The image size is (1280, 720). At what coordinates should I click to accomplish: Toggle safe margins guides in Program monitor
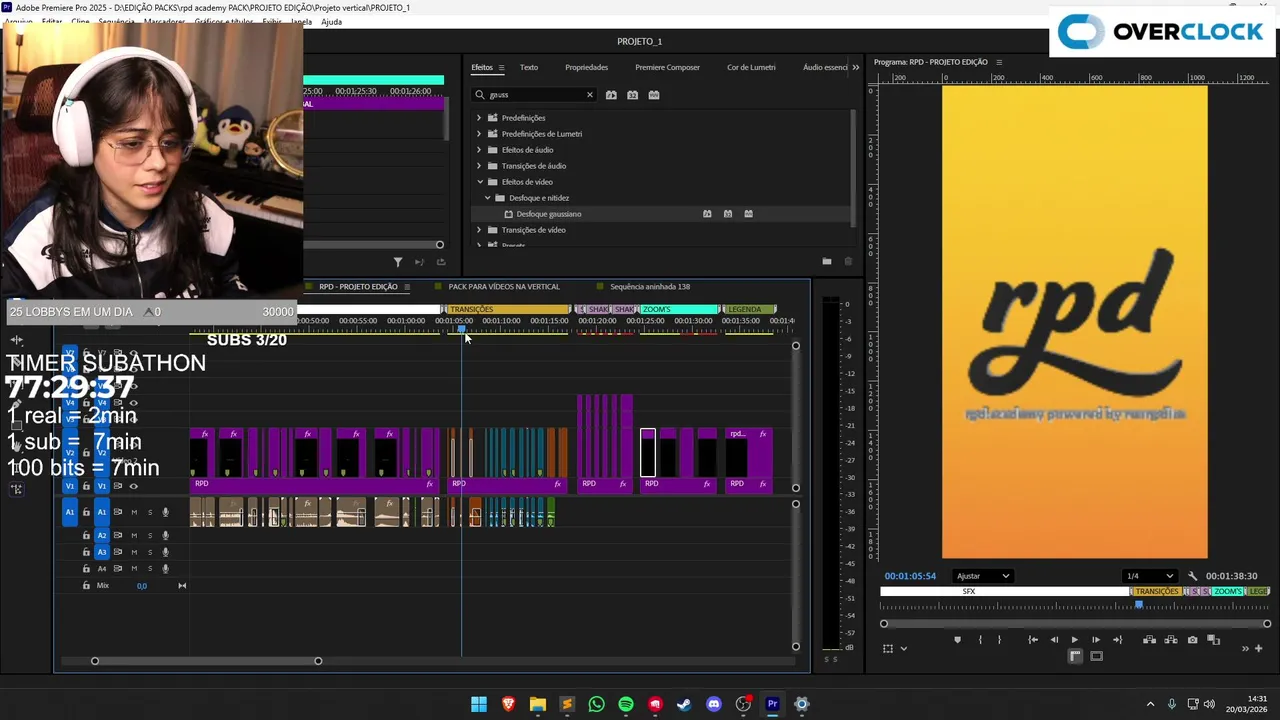tap(1096, 656)
